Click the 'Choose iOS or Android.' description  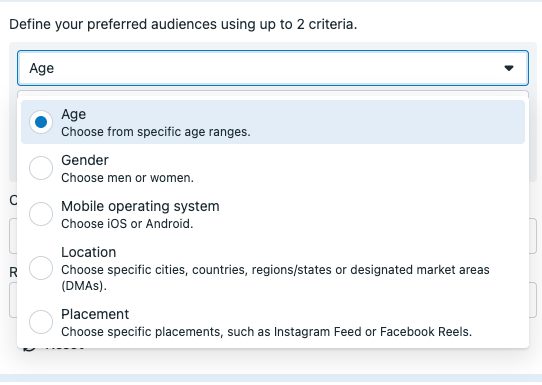coord(127,224)
